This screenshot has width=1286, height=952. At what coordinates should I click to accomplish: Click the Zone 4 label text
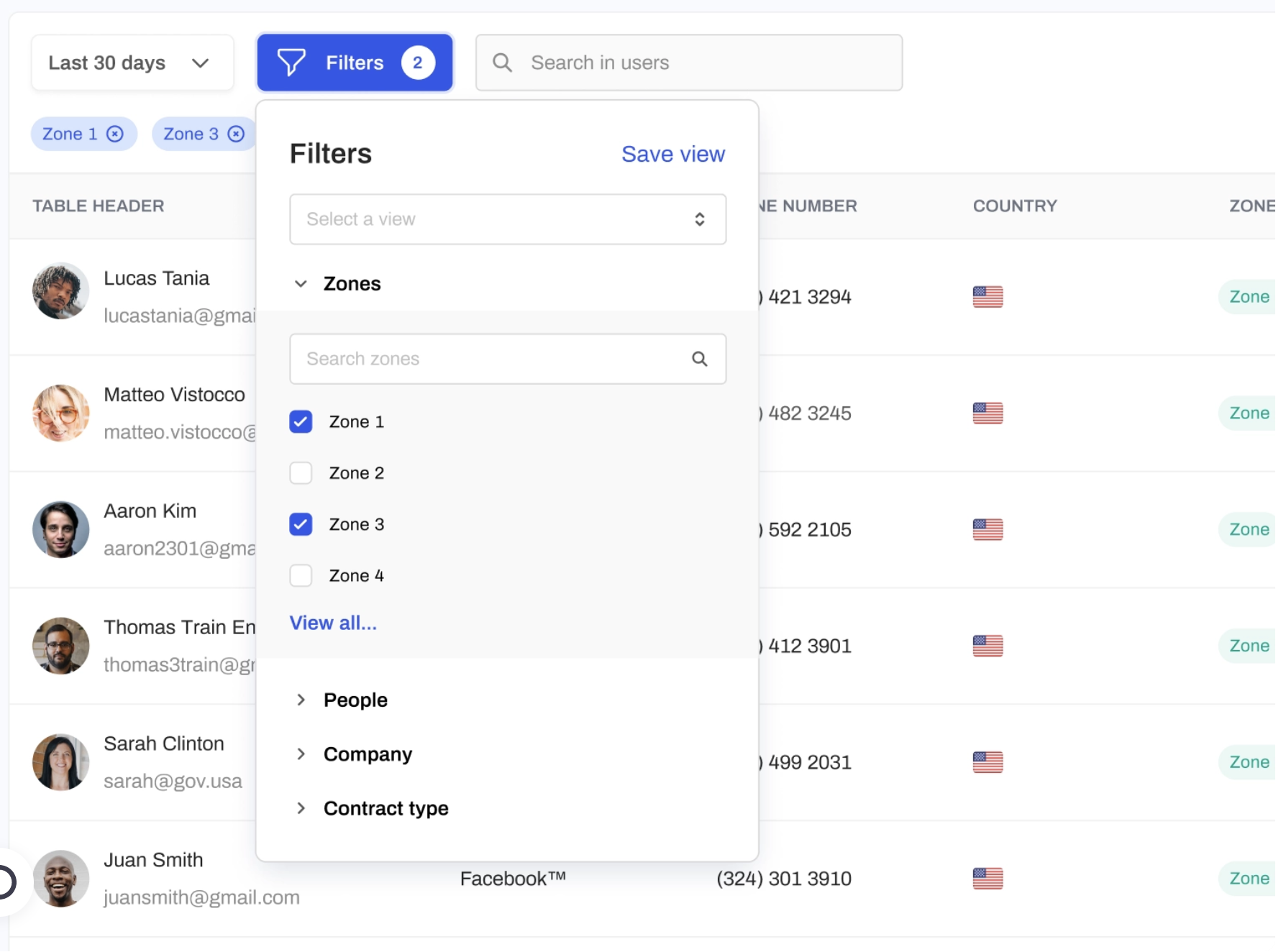click(357, 576)
